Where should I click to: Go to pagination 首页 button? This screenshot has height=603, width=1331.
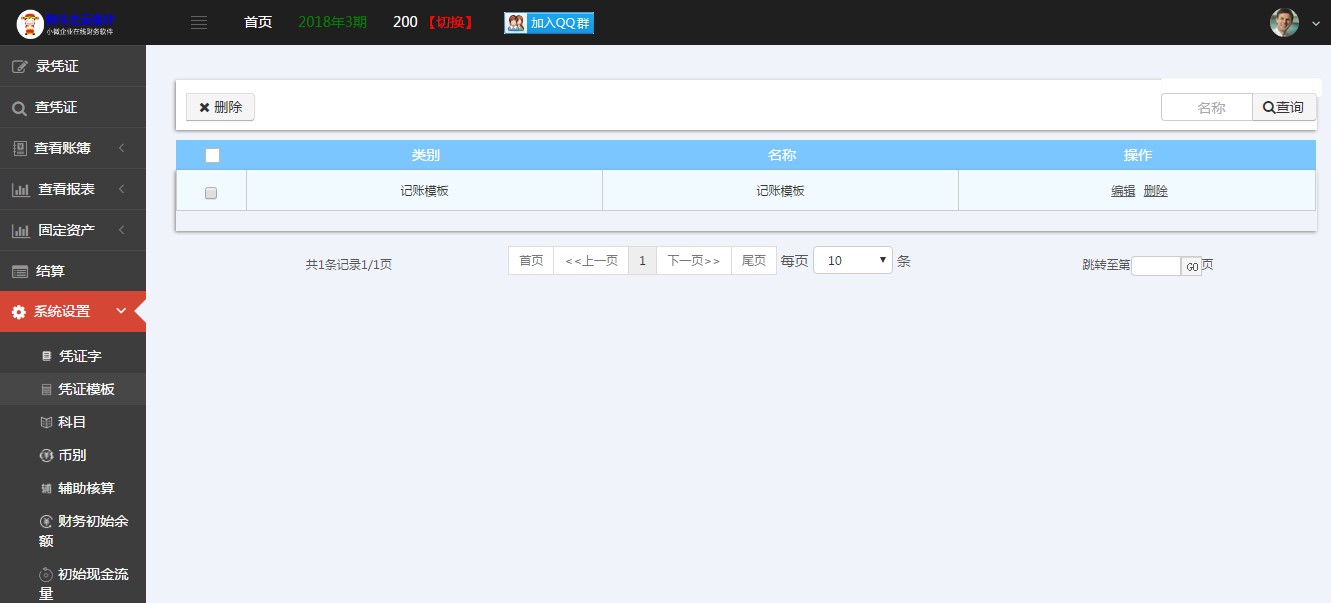pyautogui.click(x=531, y=260)
